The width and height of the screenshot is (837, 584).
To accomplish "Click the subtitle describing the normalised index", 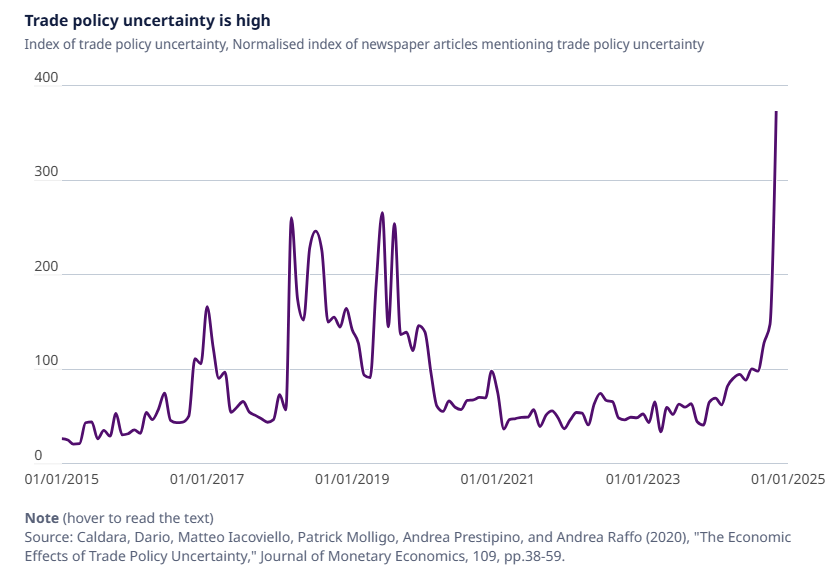I will (x=365, y=44).
